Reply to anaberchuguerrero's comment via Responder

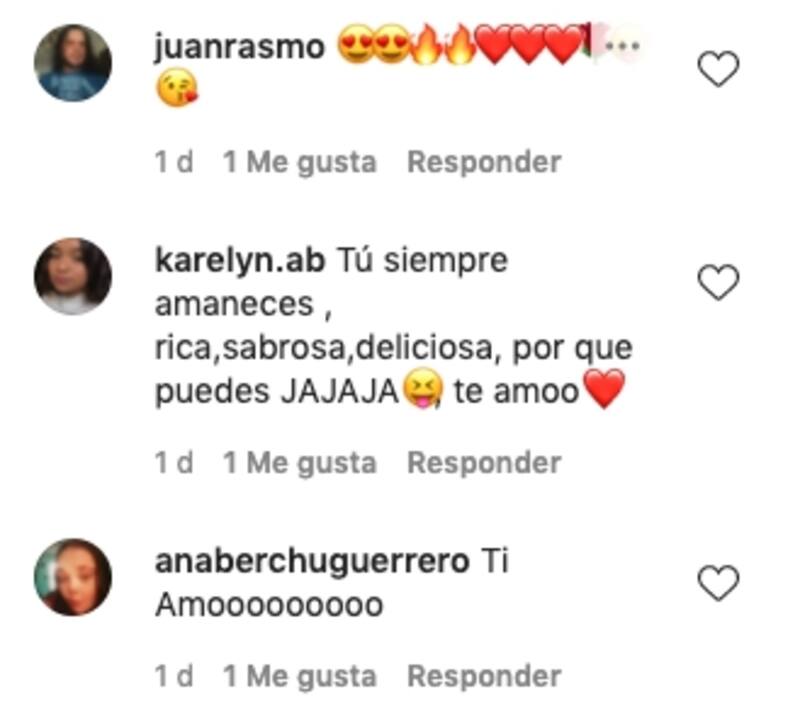pyautogui.click(x=484, y=676)
